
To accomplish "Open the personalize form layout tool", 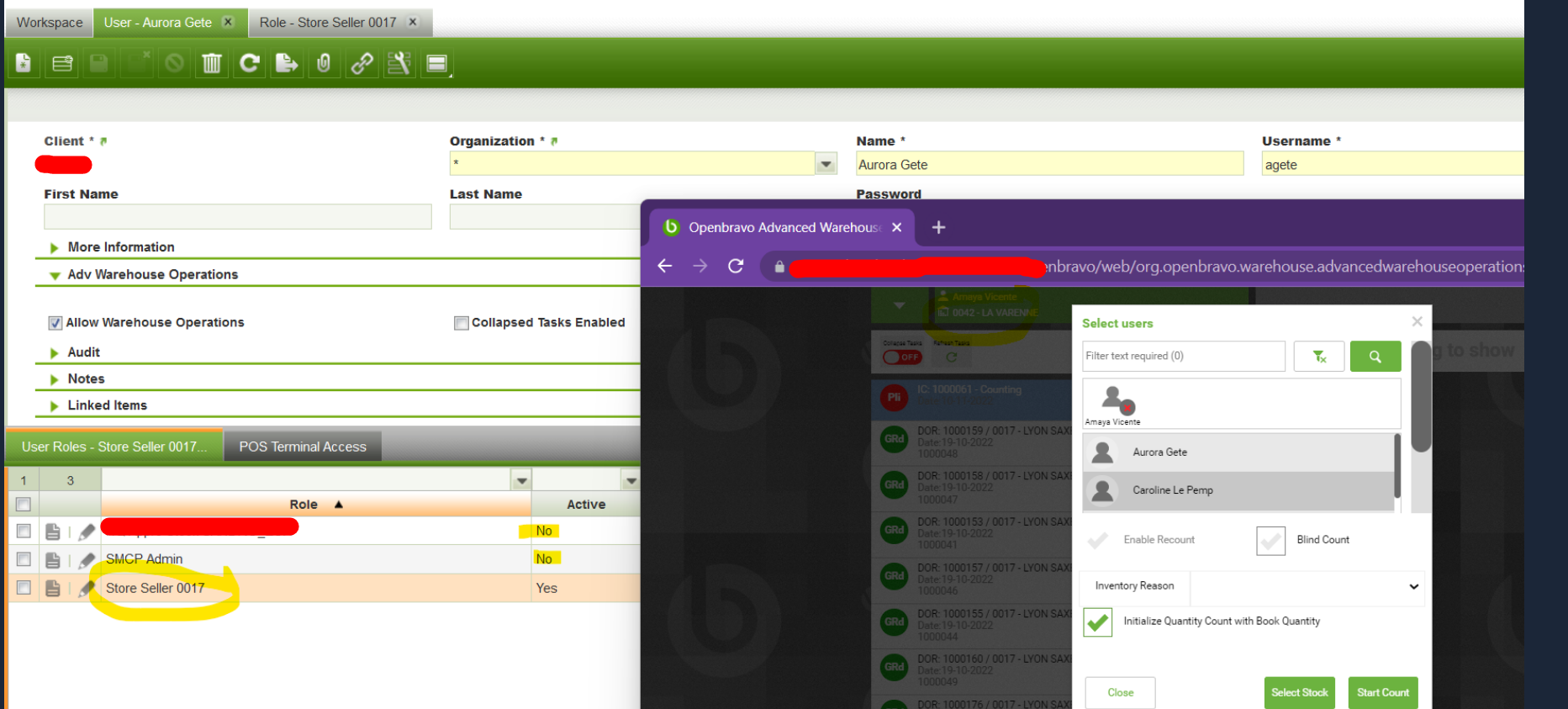I will (x=399, y=63).
